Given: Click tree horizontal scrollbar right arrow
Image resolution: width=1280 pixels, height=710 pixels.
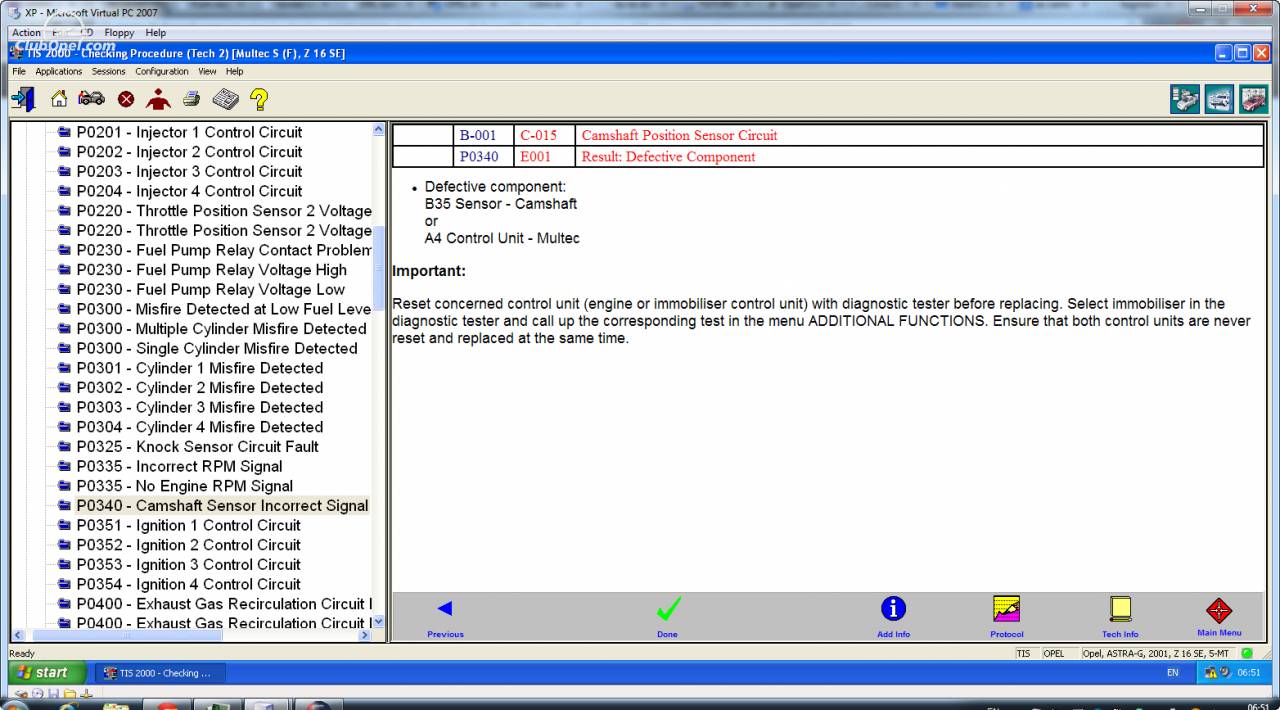Looking at the screenshot, I should coord(364,635).
